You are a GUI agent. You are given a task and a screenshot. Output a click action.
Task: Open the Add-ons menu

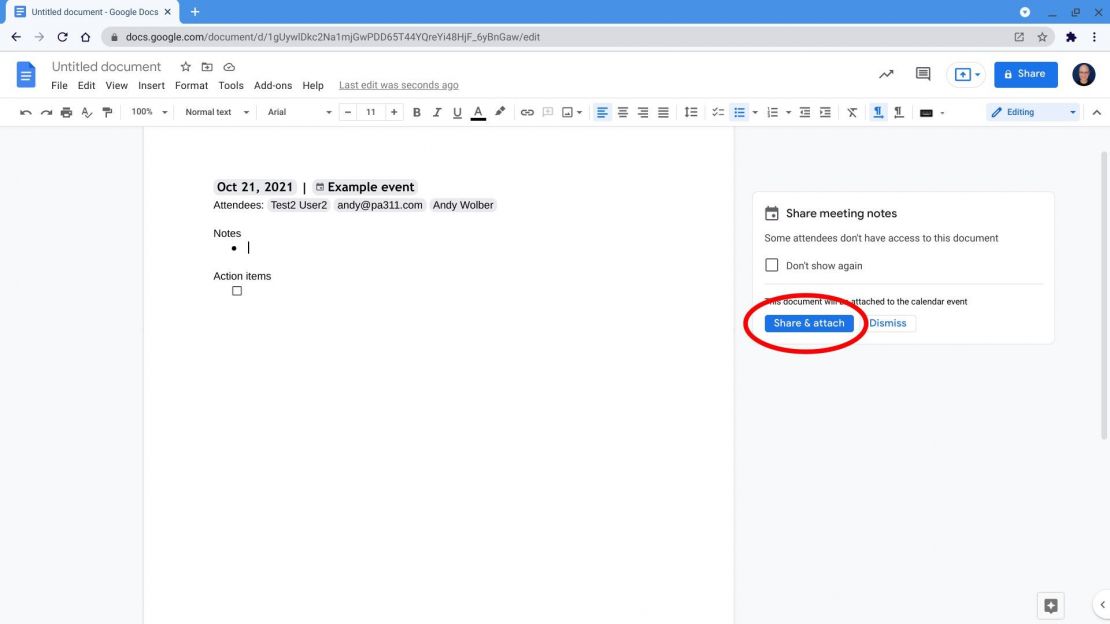[273, 85]
